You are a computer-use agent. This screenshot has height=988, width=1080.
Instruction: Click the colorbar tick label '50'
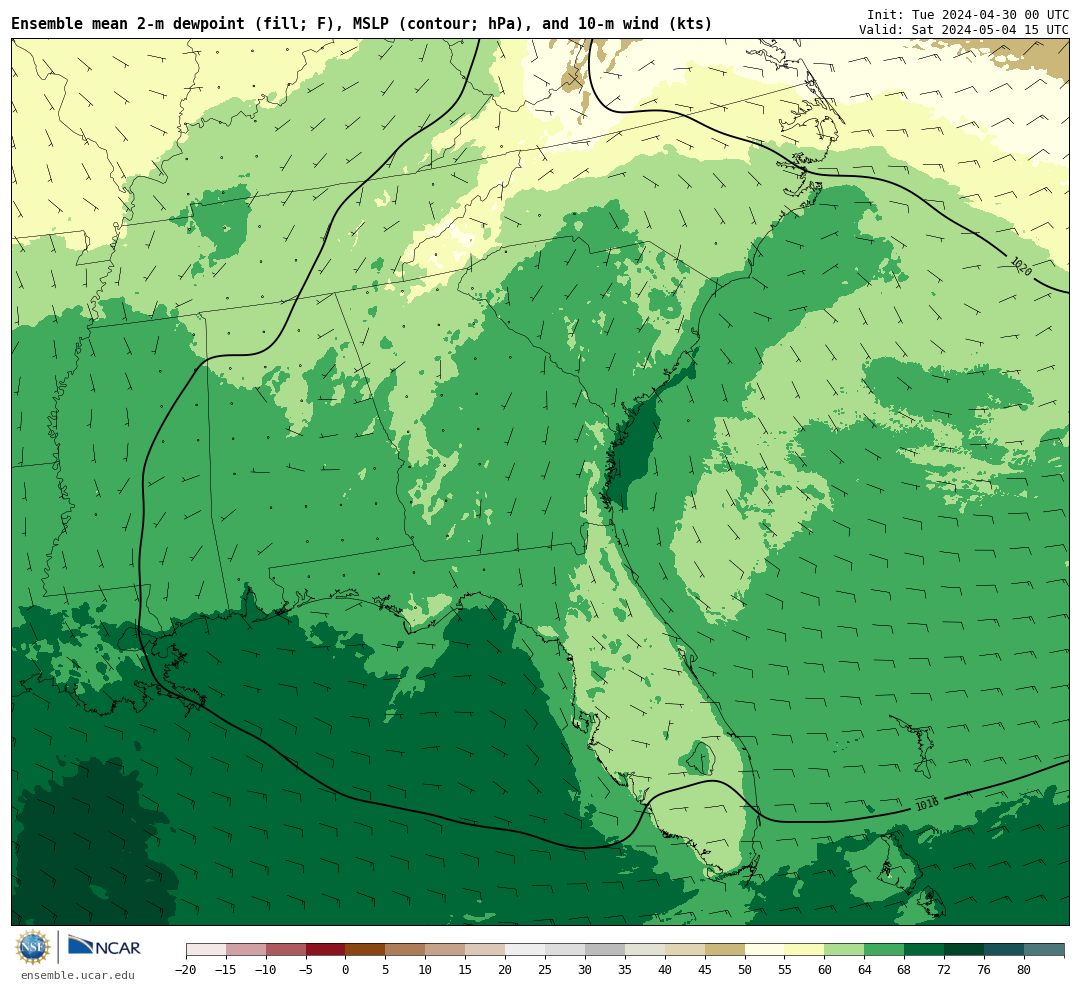pyautogui.click(x=745, y=970)
